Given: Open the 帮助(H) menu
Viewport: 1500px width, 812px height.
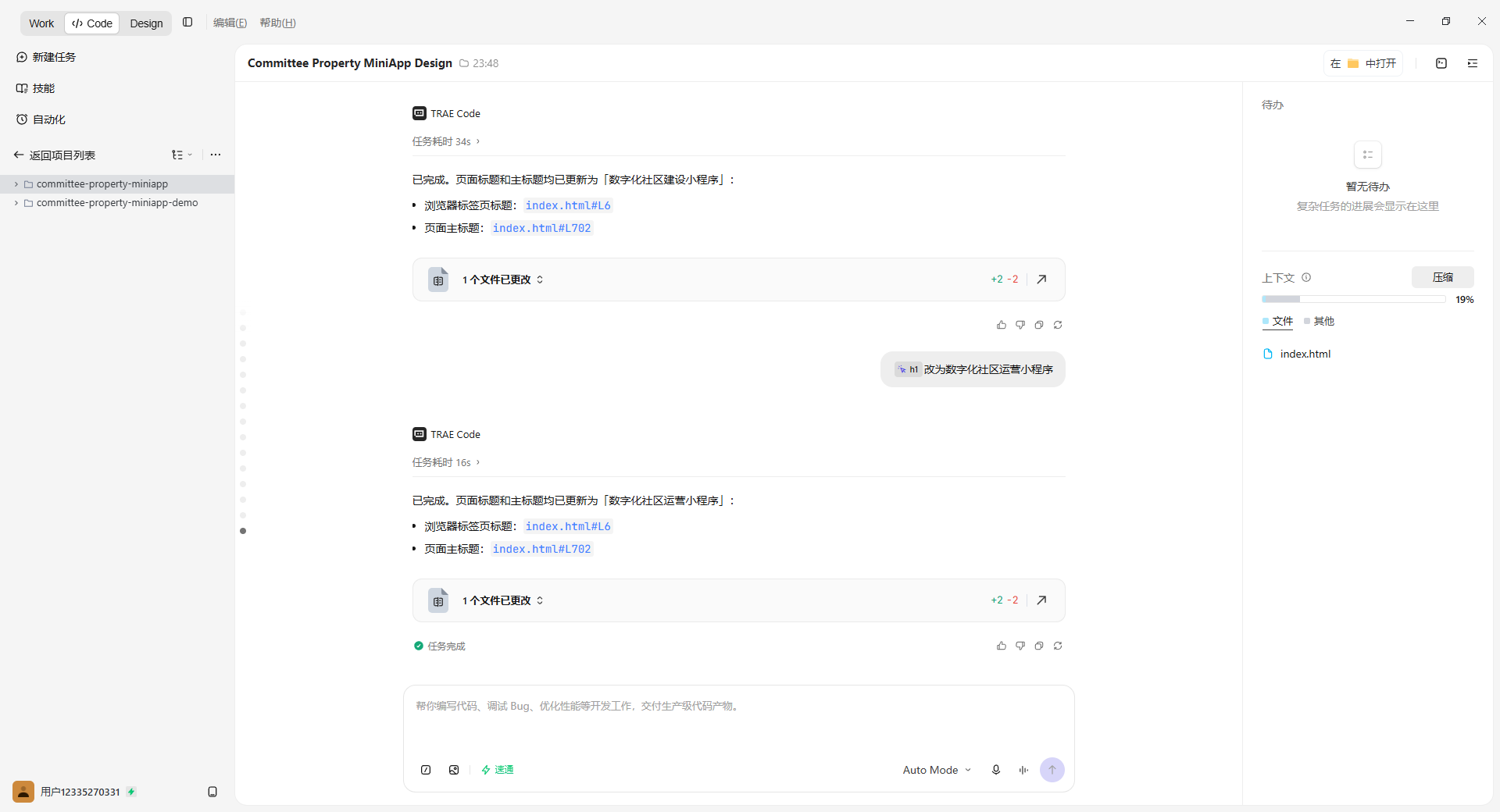Looking at the screenshot, I should (x=277, y=23).
